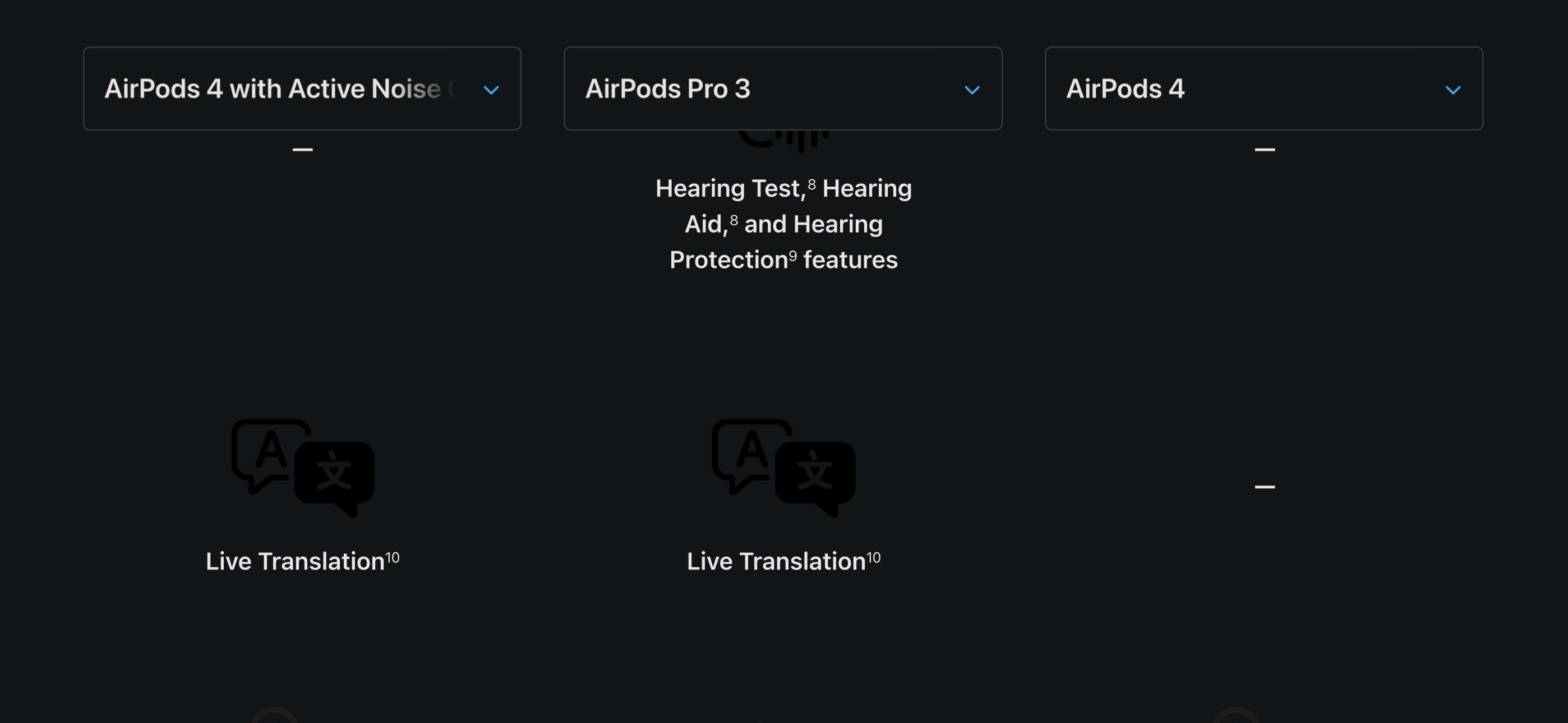The width and height of the screenshot is (1568, 723).
Task: Click the dash in AirPods 4 Live Translation row
Action: point(1265,487)
